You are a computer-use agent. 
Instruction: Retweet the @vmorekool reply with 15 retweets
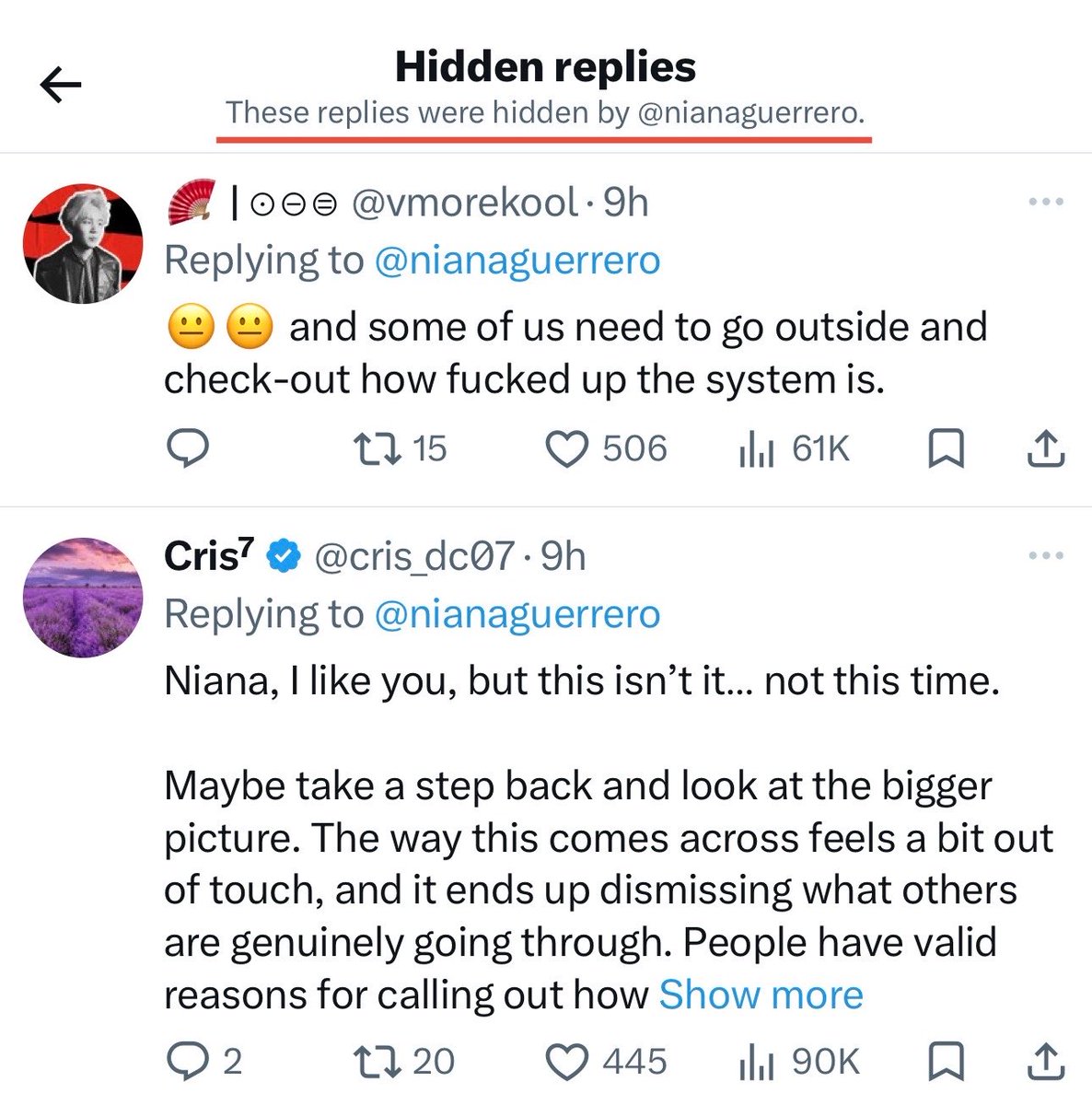401,449
